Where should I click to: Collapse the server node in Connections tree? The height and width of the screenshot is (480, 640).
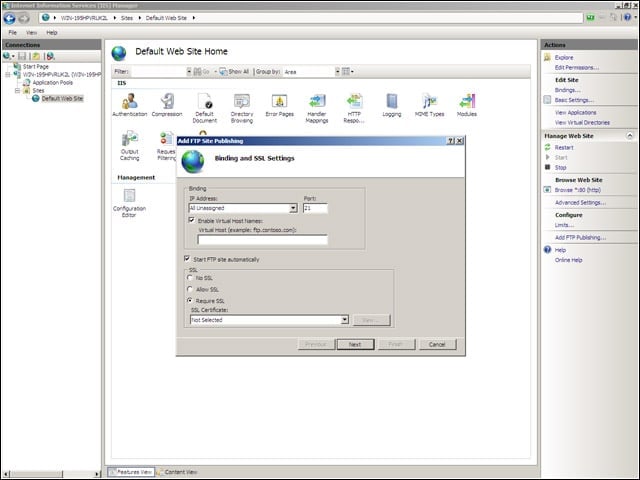tap(7, 75)
